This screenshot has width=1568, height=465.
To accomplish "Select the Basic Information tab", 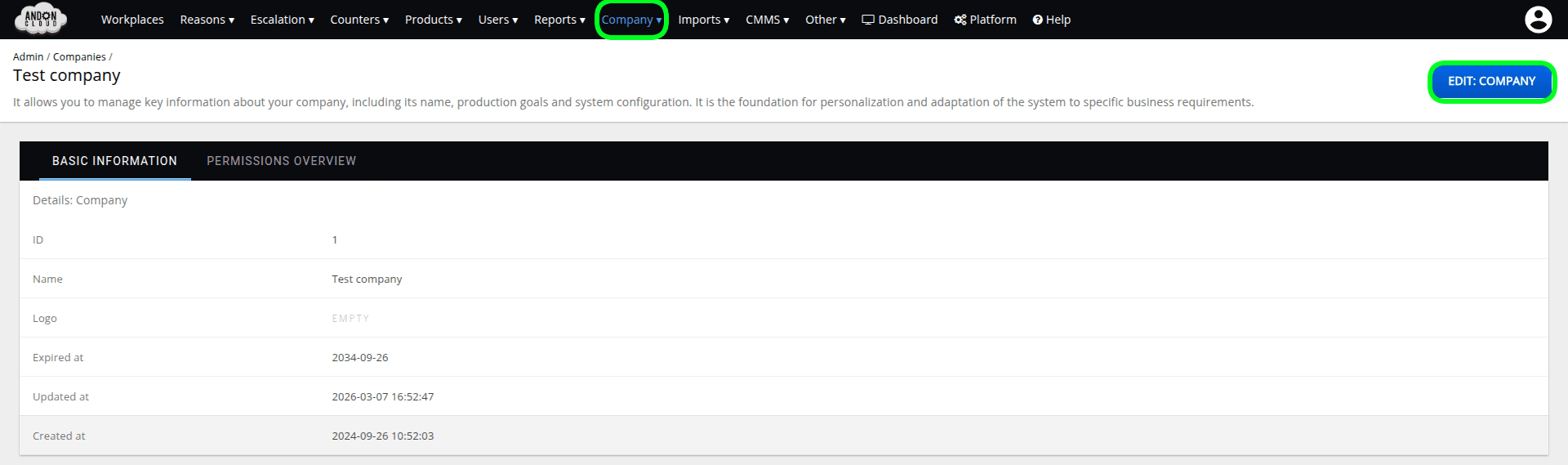I will click(x=114, y=161).
